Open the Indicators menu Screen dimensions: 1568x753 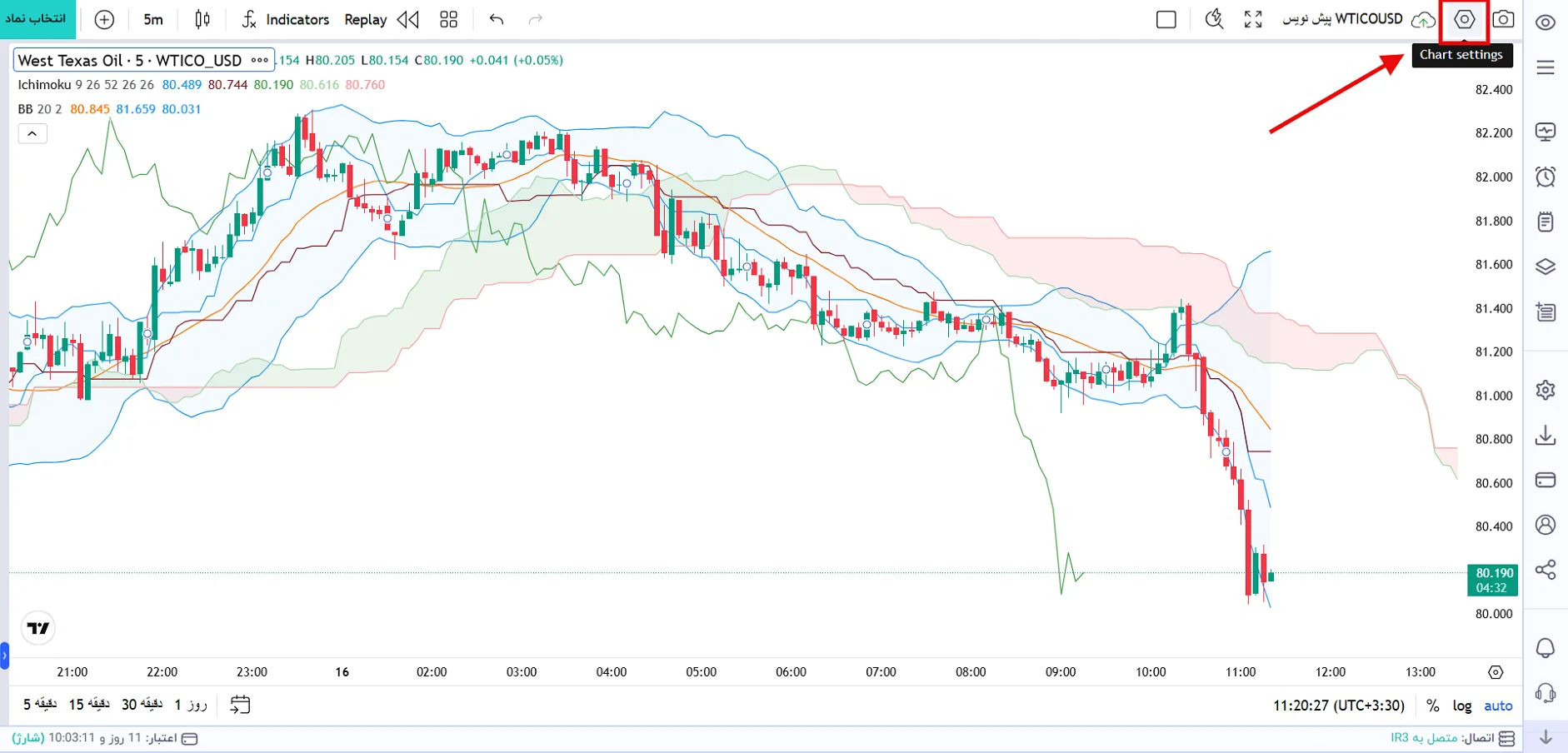pos(286,19)
